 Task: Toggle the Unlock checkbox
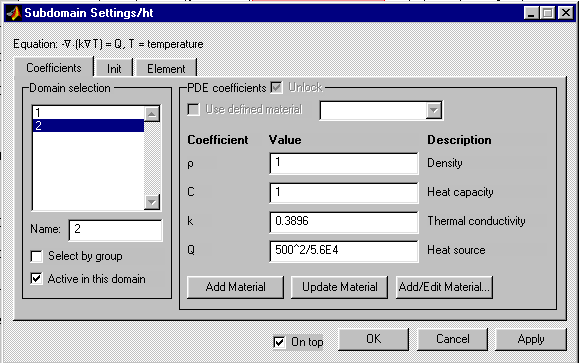tap(276, 88)
